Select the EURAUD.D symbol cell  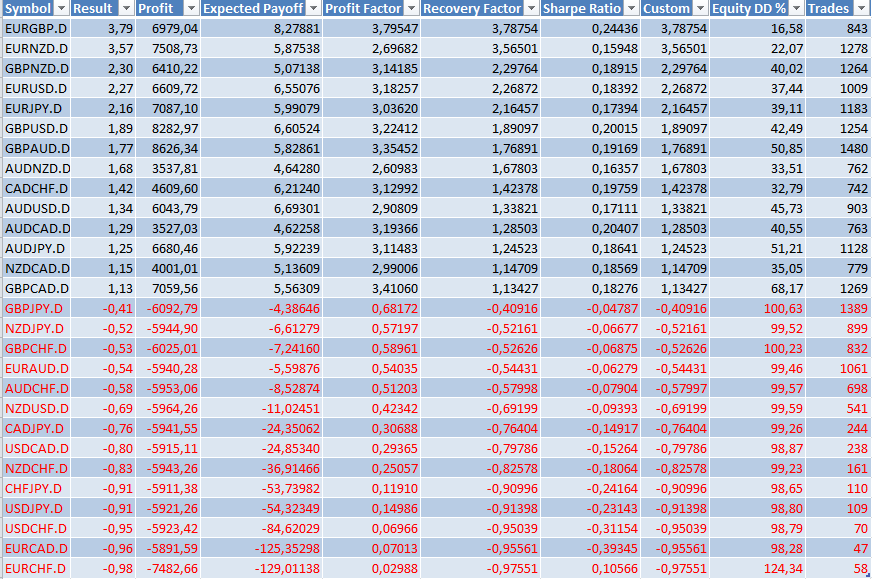pyautogui.click(x=36, y=369)
